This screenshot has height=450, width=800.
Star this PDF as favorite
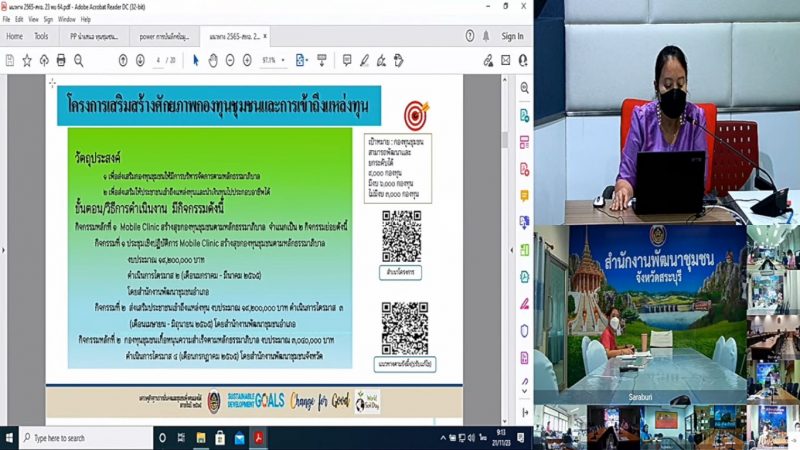(x=27, y=60)
